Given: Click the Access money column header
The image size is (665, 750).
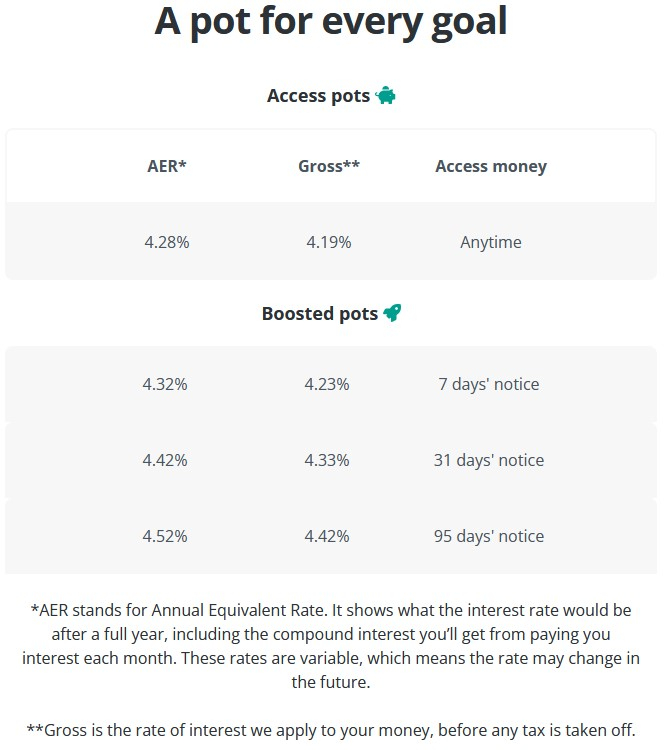Looking at the screenshot, I should 491,166.
